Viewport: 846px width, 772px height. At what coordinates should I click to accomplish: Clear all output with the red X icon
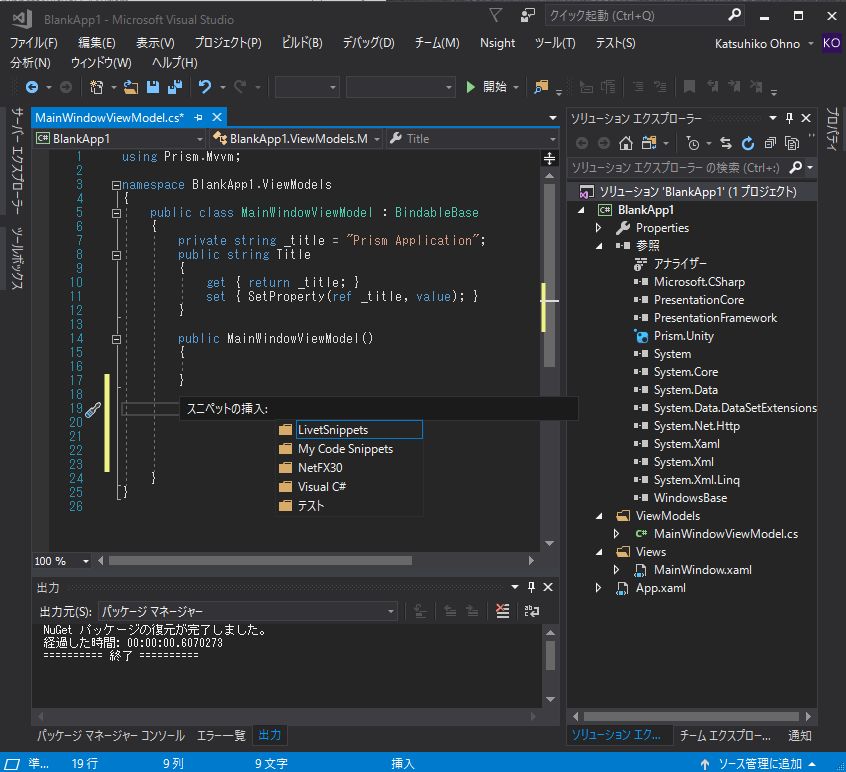[502, 611]
